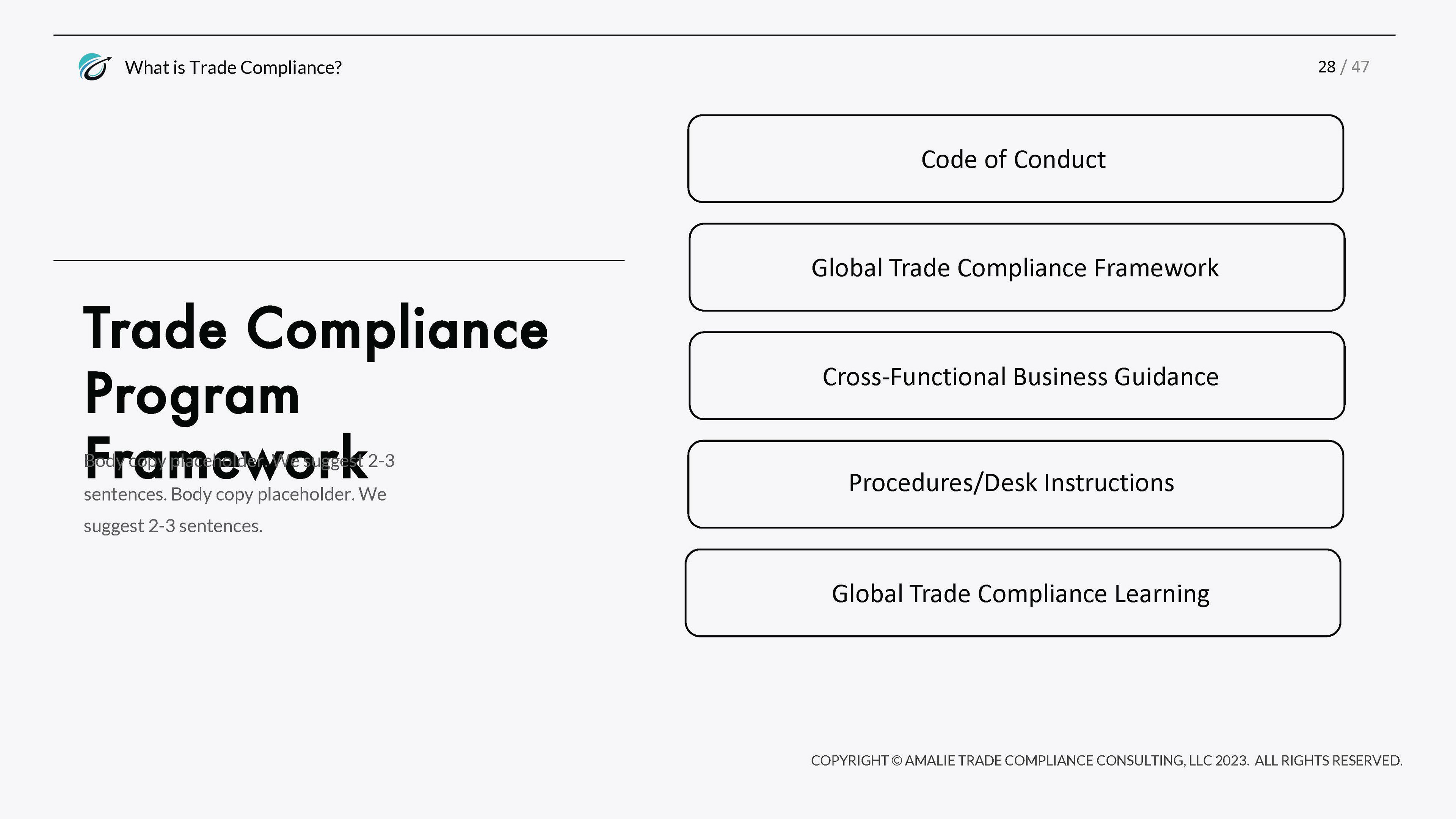Click the current page number 28
The height and width of the screenshot is (819, 1456).
pos(1327,67)
